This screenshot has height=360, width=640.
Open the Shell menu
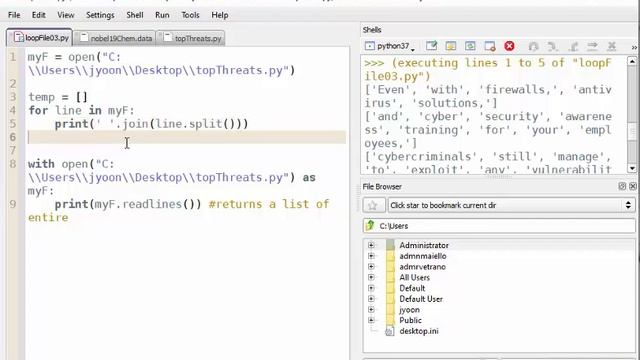click(134, 15)
